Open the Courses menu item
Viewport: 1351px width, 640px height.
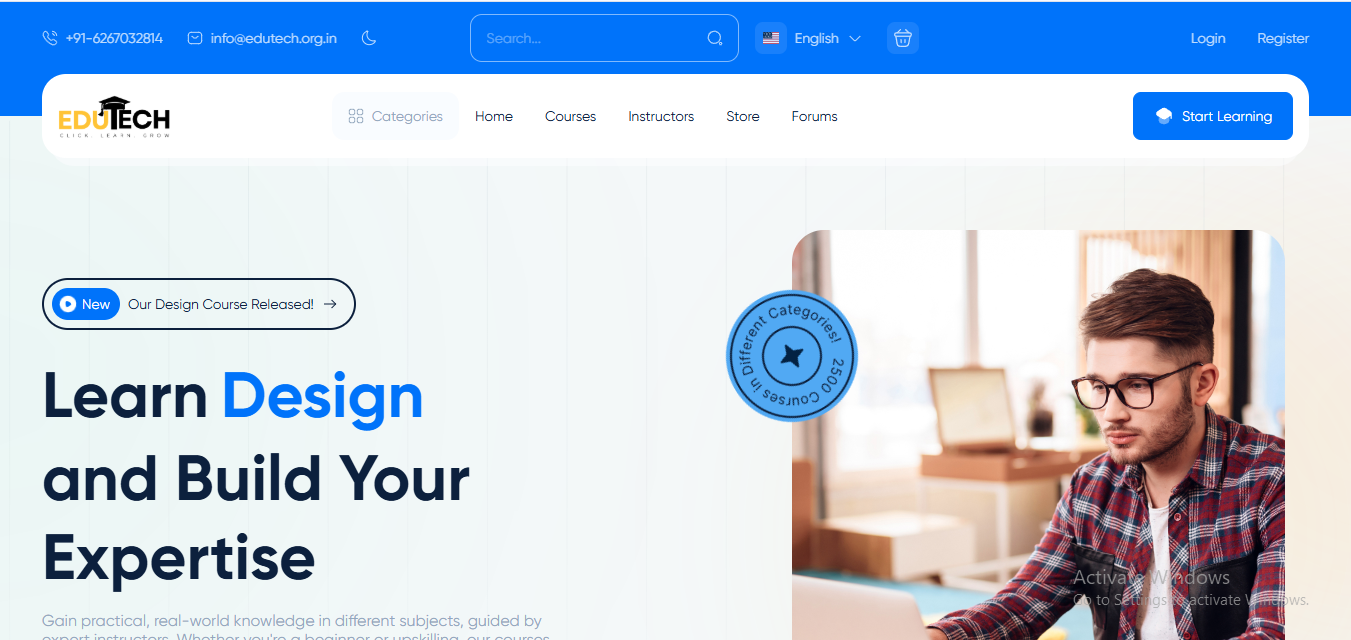(x=570, y=116)
